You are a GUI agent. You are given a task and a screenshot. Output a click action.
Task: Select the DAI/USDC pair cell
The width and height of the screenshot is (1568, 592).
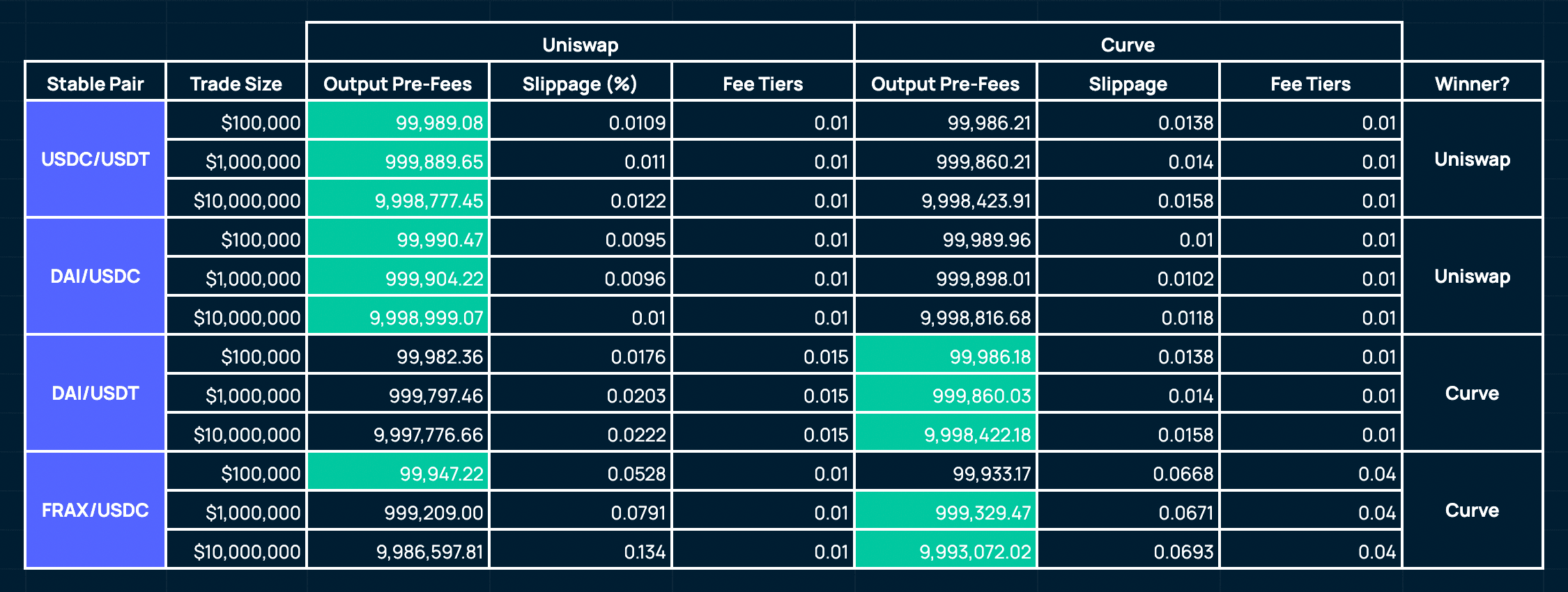(95, 276)
